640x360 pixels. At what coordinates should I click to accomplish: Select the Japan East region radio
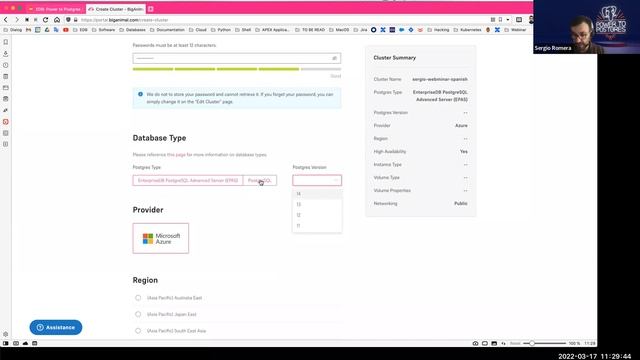[x=138, y=314]
